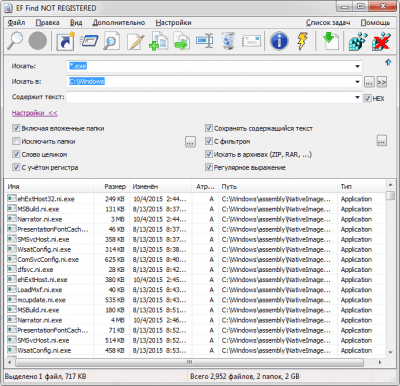
Task: Click the vertical scrollbar up arrow
Action: (390, 185)
